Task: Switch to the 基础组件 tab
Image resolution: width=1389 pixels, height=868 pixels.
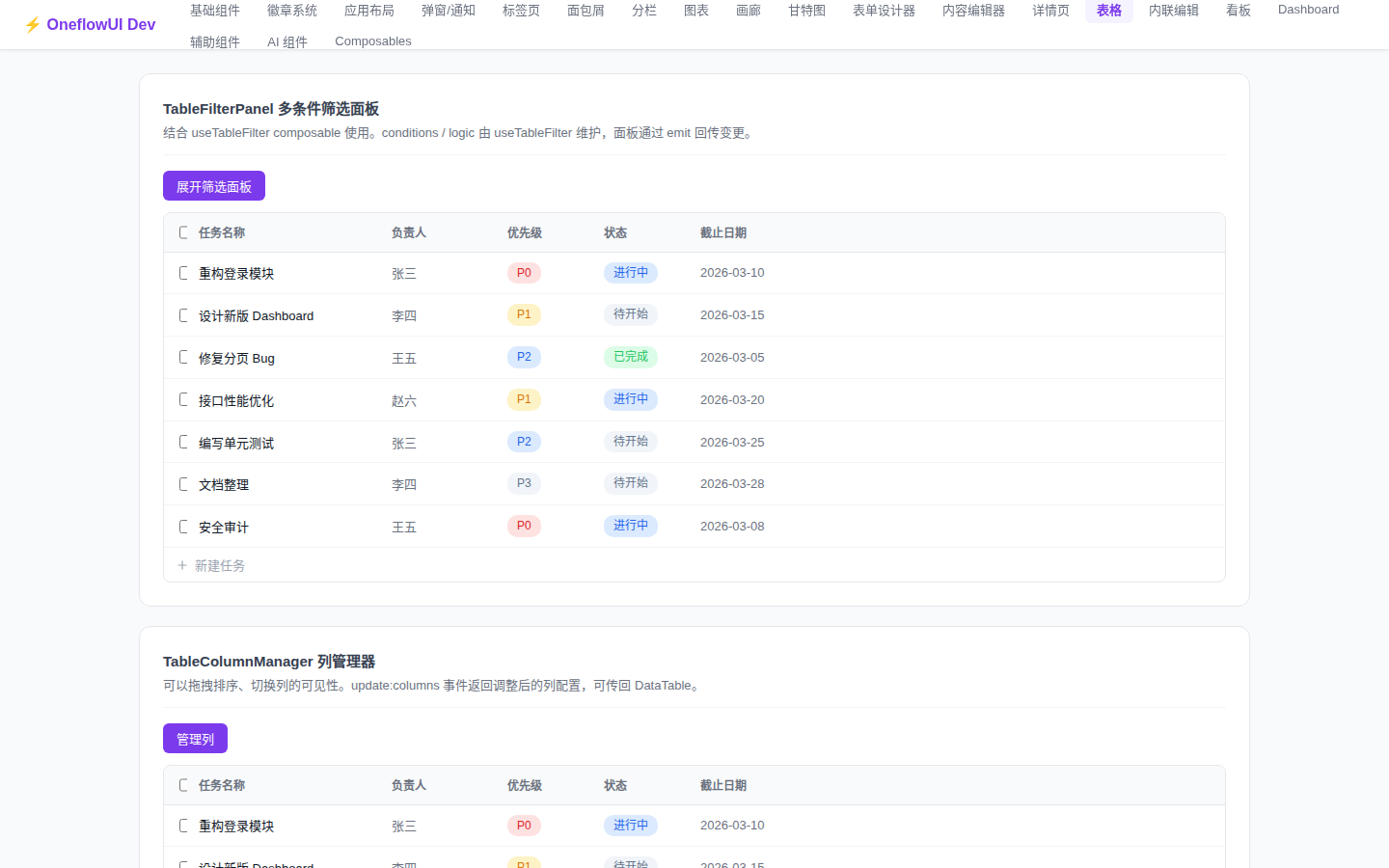Action: [215, 11]
